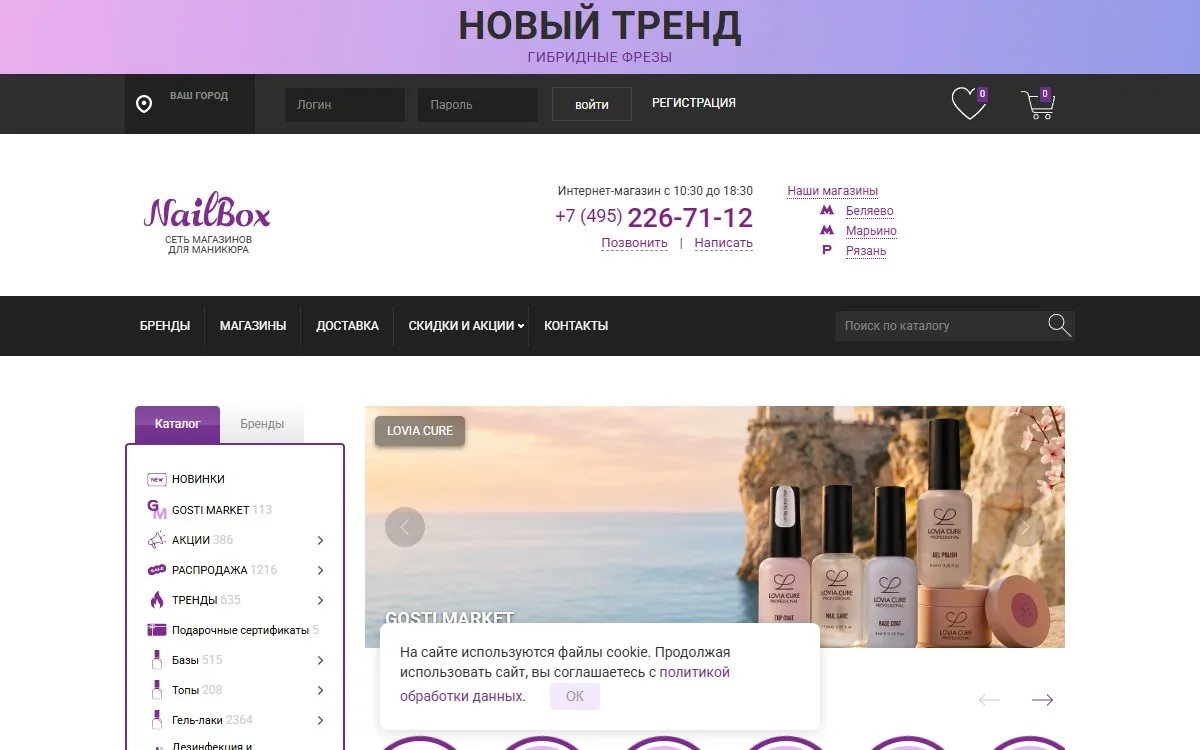Screen dimensions: 1200x750
Task: Open the СКИДКИ И АКЦИИ dropdown menu
Action: click(466, 326)
